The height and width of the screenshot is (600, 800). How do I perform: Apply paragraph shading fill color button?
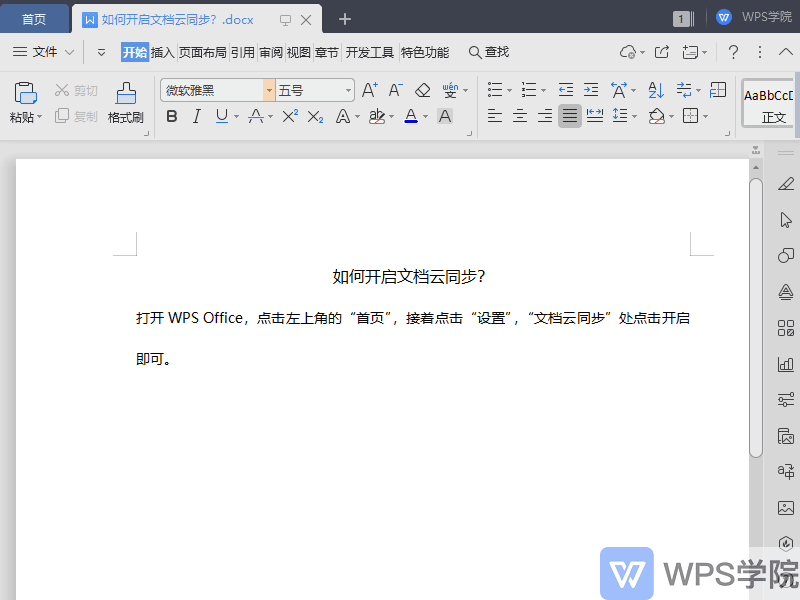coord(657,116)
